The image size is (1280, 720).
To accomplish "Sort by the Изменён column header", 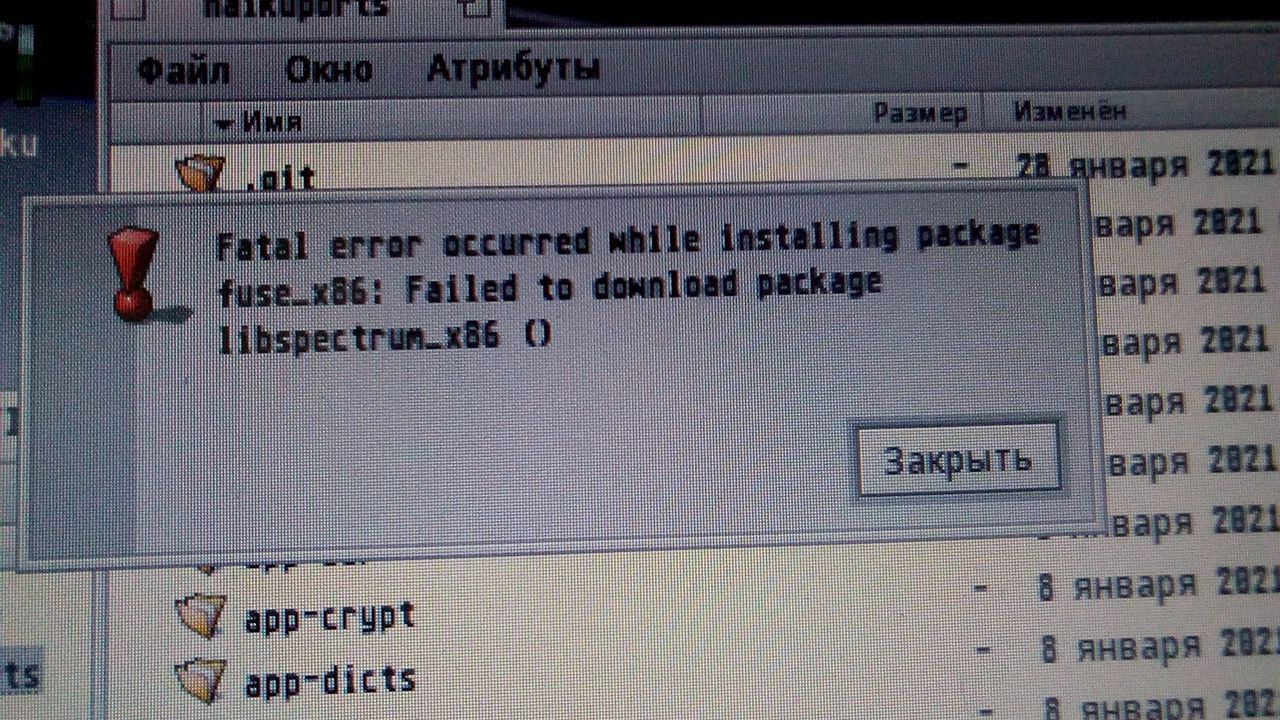I will [x=1070, y=111].
